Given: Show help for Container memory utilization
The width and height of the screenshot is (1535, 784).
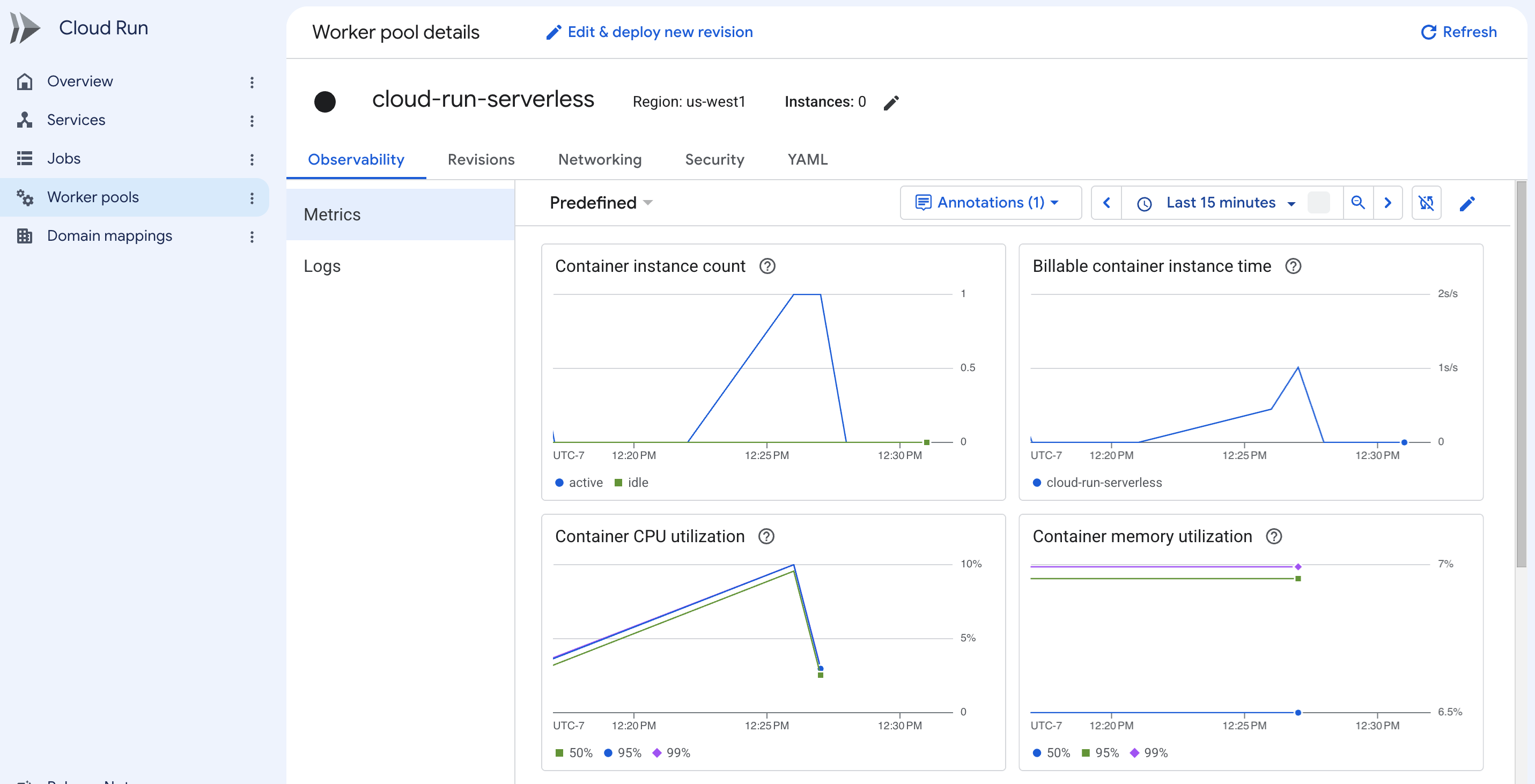Looking at the screenshot, I should point(1274,536).
